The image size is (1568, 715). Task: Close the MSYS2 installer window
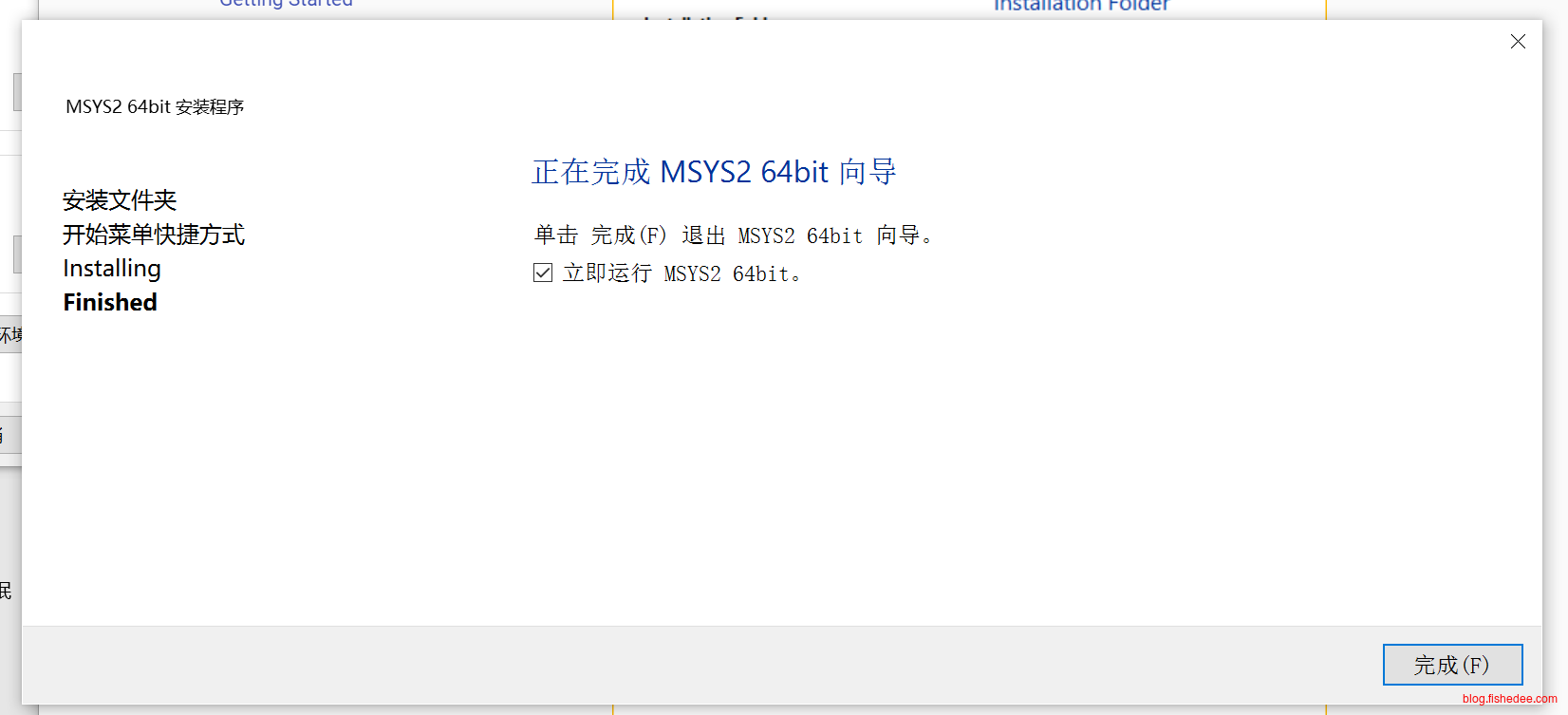point(1518,42)
